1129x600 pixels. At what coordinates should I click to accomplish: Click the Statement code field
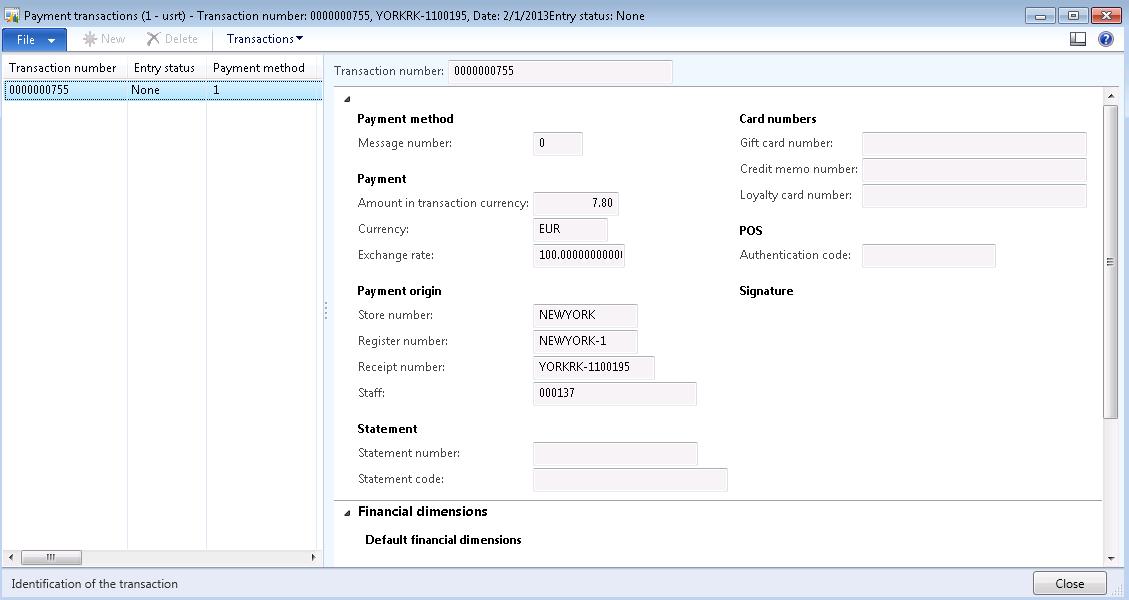point(631,480)
